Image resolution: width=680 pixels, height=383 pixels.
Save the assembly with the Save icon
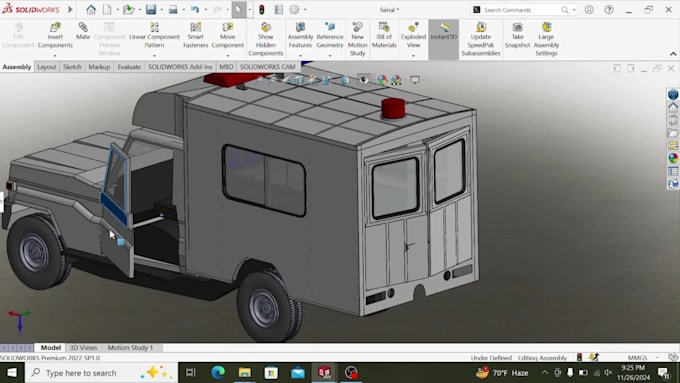(x=151, y=9)
